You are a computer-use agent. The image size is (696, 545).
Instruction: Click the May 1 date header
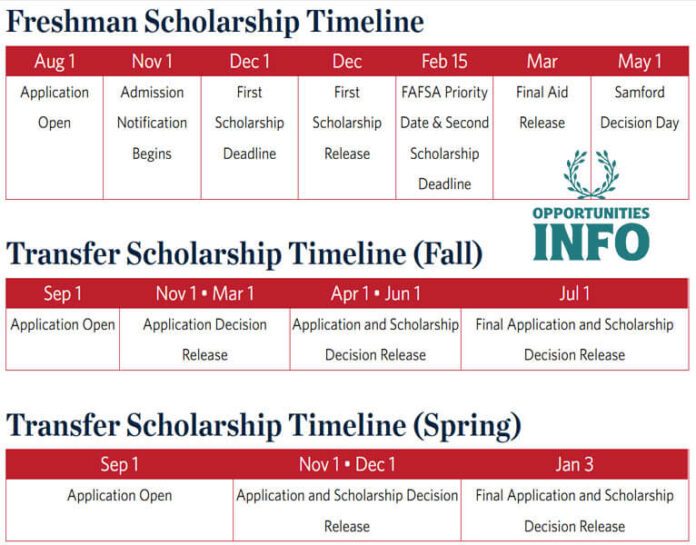click(639, 62)
